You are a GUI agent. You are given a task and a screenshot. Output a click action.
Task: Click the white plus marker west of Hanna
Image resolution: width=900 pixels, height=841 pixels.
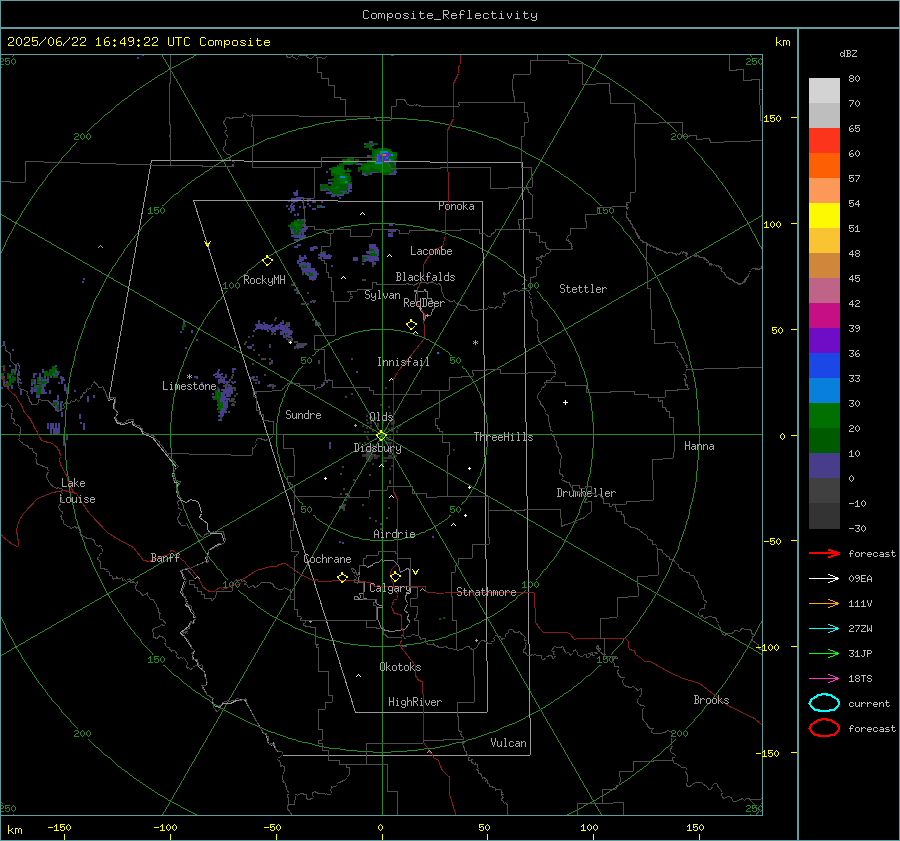coord(565,402)
